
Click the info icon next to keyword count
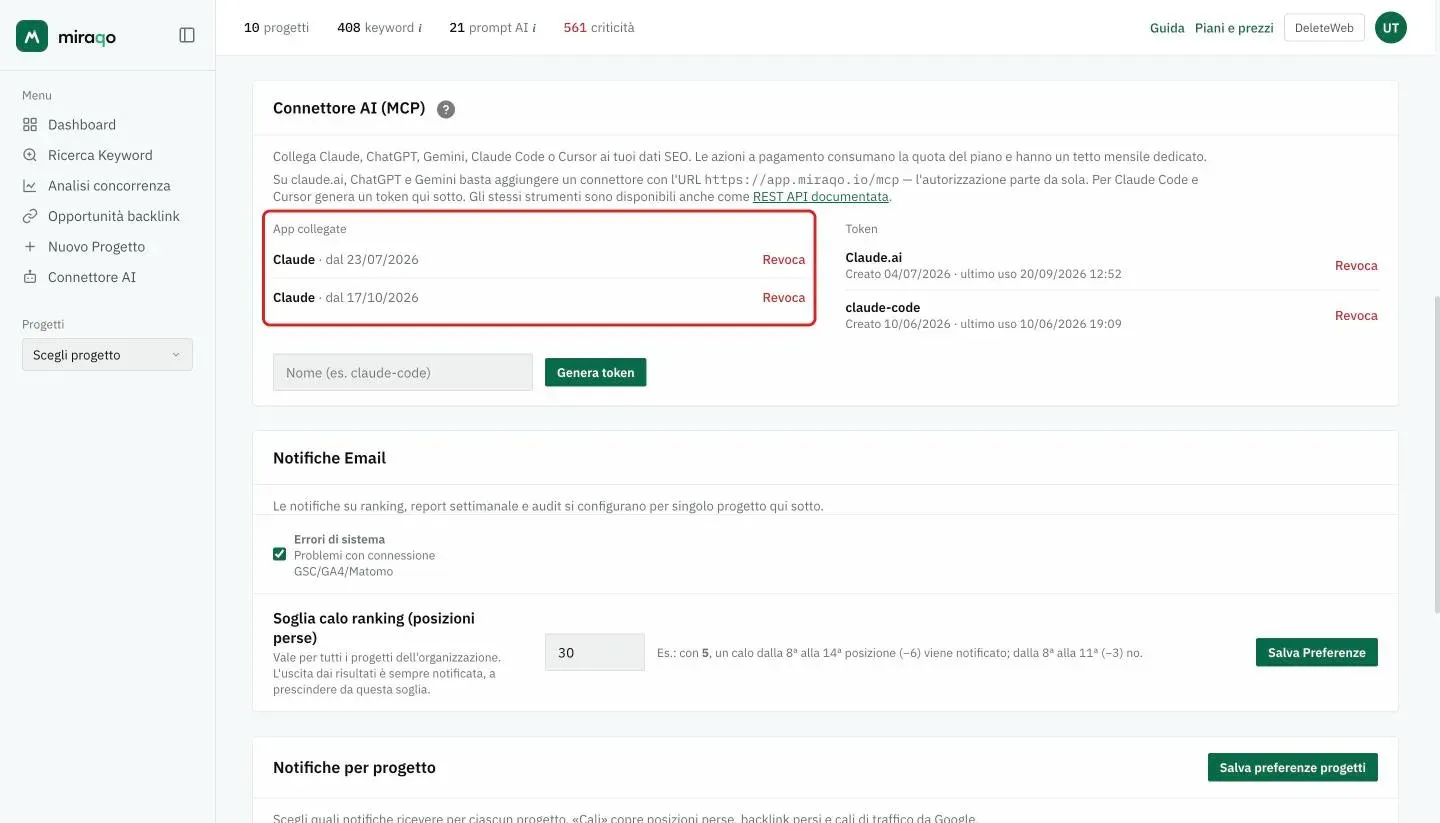coord(419,28)
